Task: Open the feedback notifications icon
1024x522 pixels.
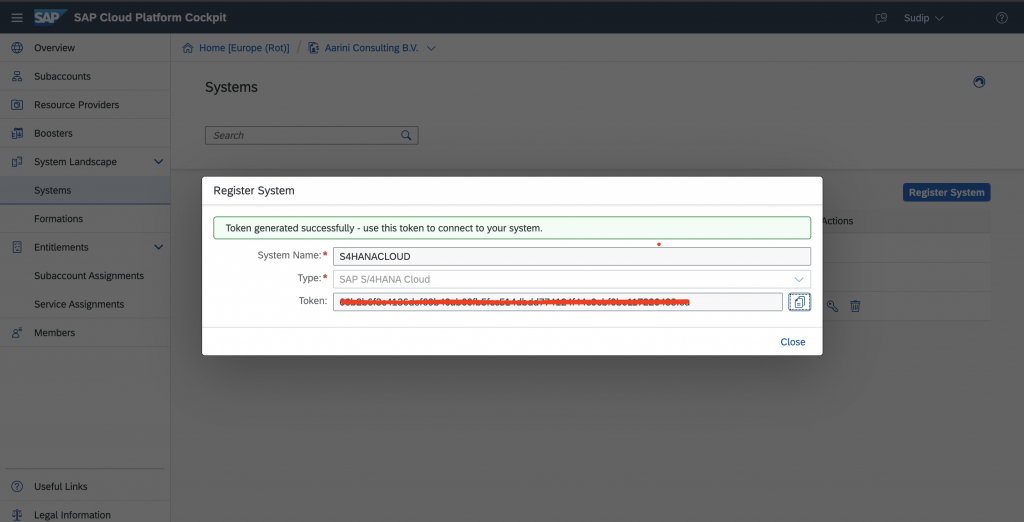Action: click(x=881, y=18)
